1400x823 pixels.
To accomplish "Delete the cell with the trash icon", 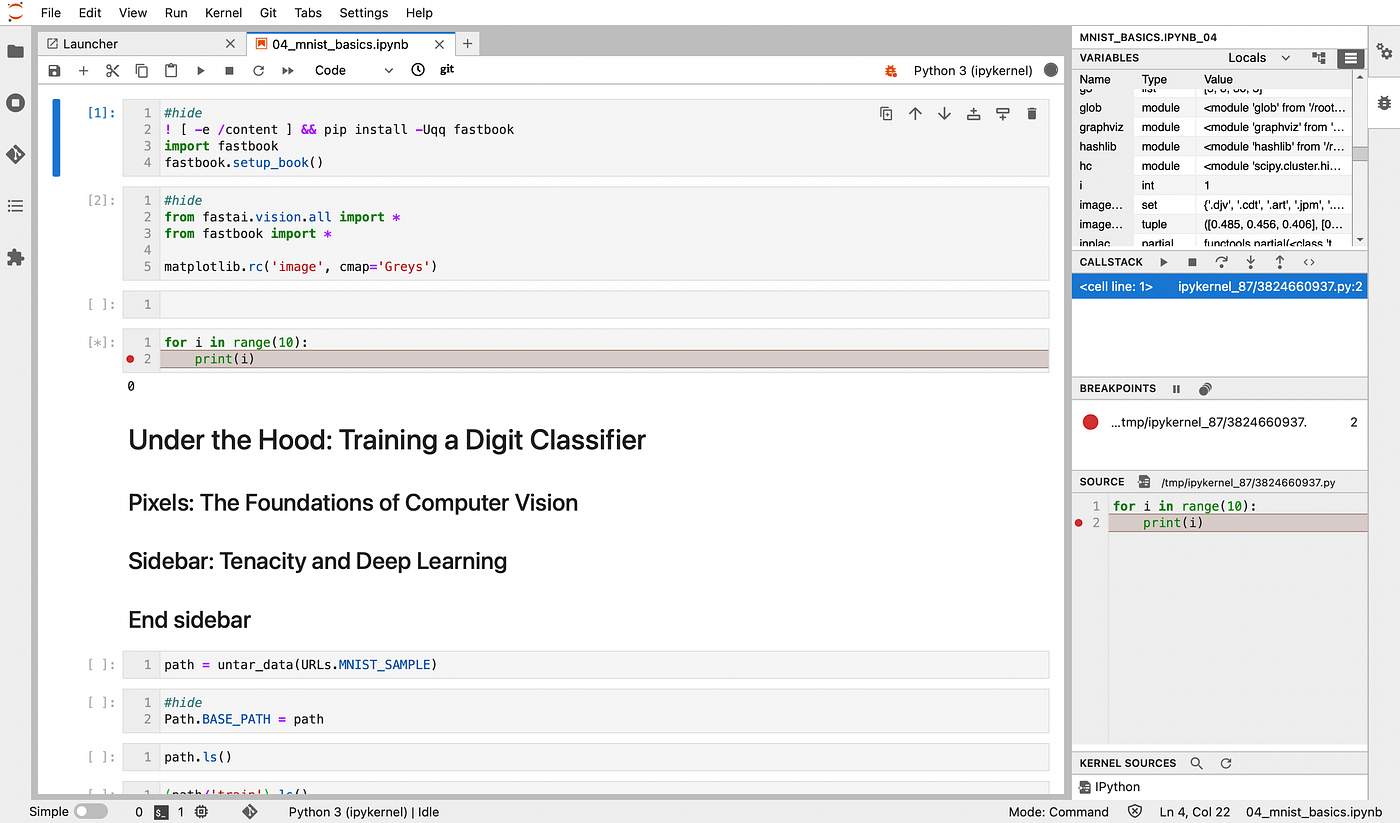I will click(1032, 113).
